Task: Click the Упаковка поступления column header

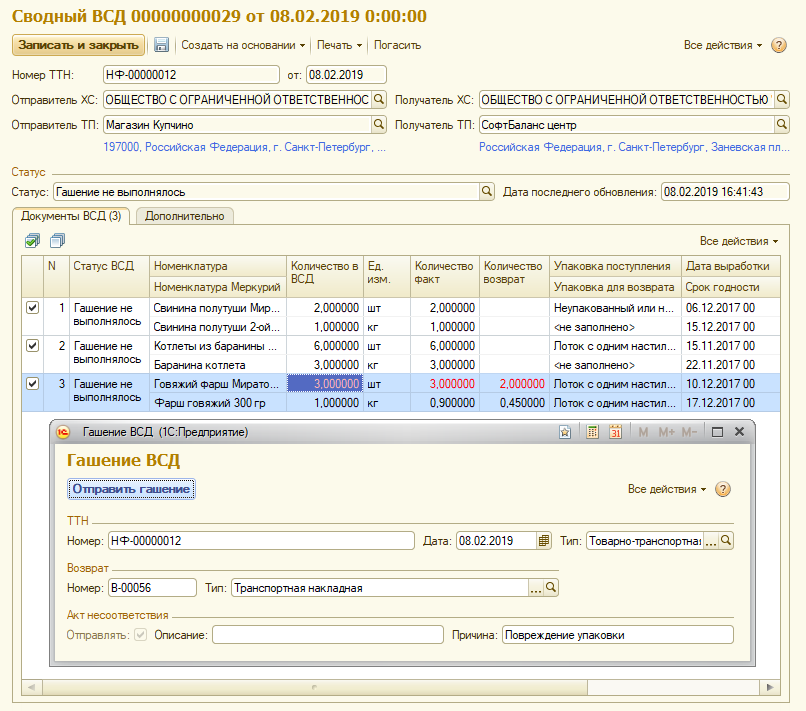Action: pos(615,266)
